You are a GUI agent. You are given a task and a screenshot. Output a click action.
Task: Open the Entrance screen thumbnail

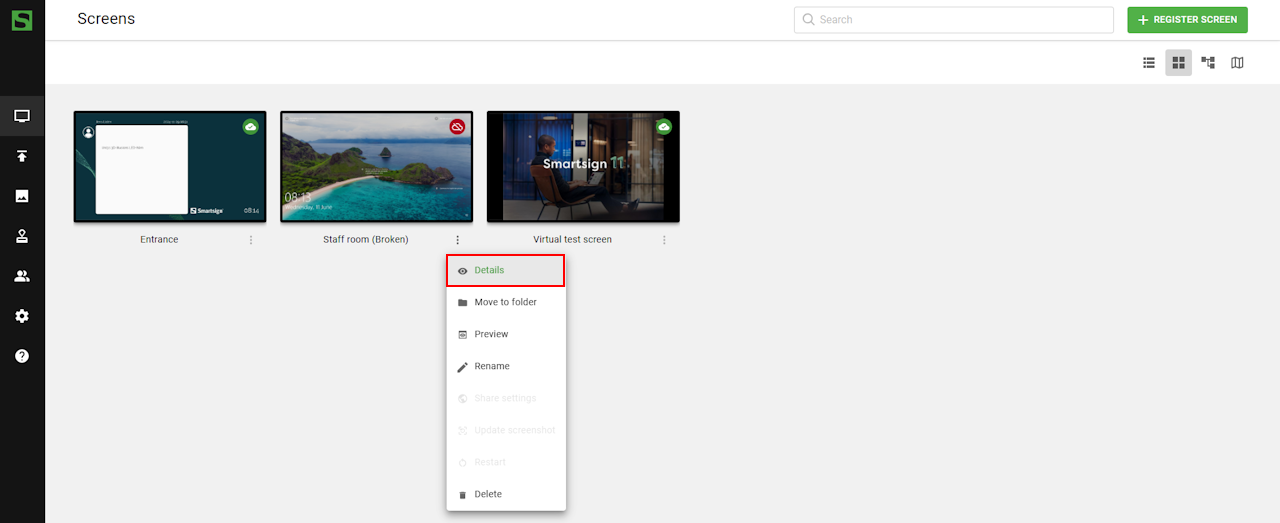coord(170,166)
